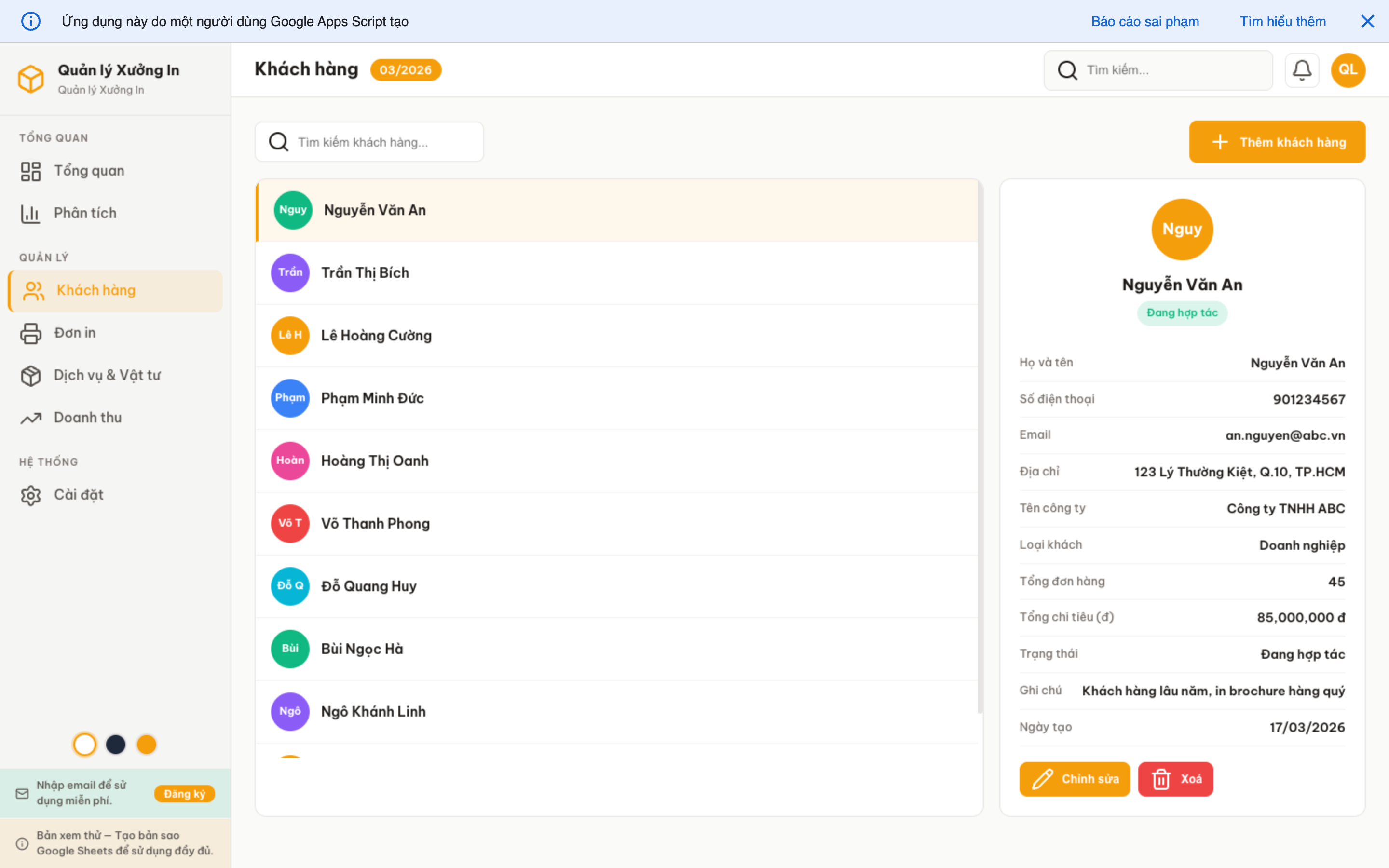Image resolution: width=1389 pixels, height=868 pixels.
Task: Open the Doanh thu revenue section
Action: tap(87, 417)
